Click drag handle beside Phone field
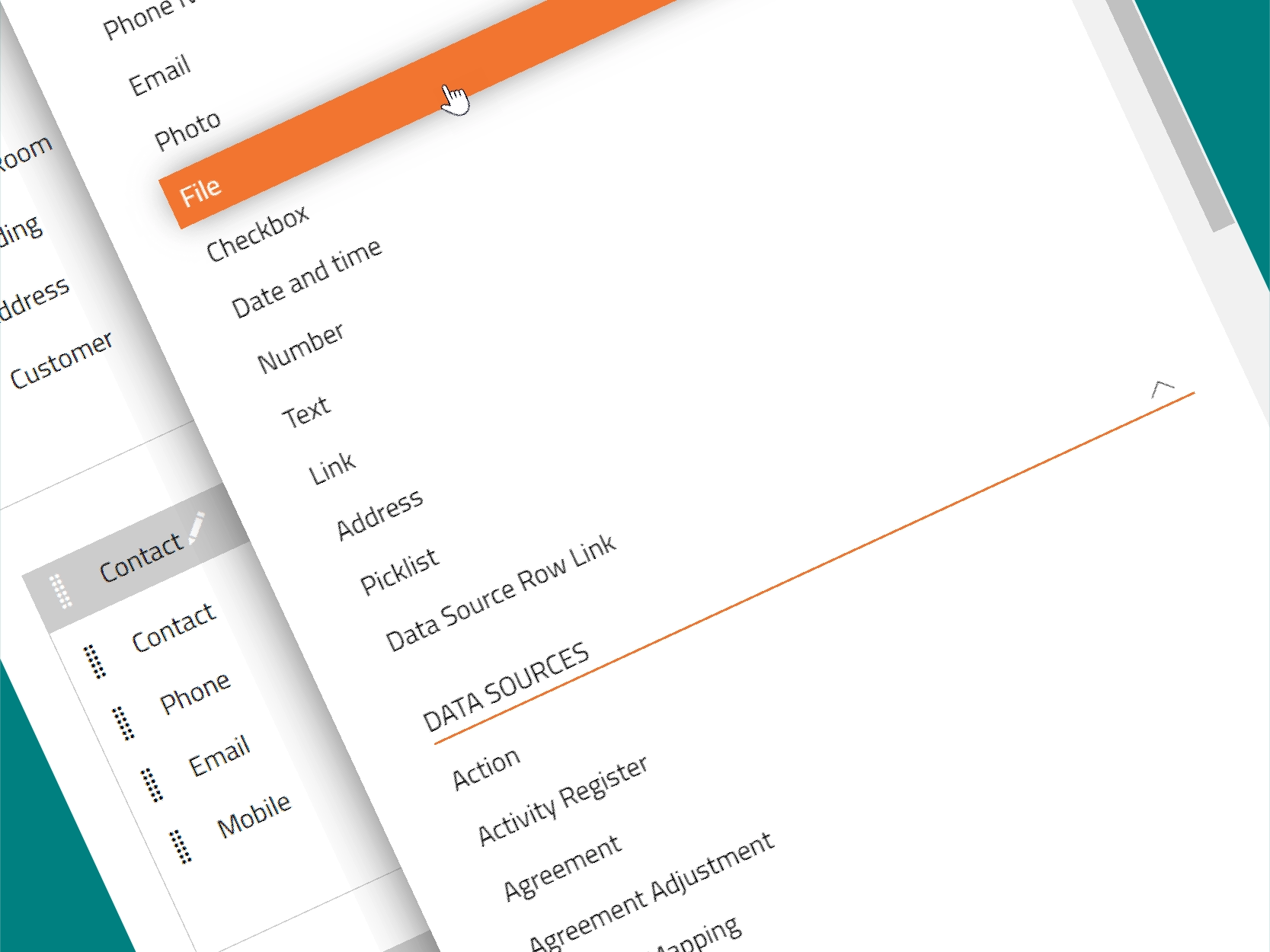The height and width of the screenshot is (952, 1270). pyautogui.click(x=123, y=723)
